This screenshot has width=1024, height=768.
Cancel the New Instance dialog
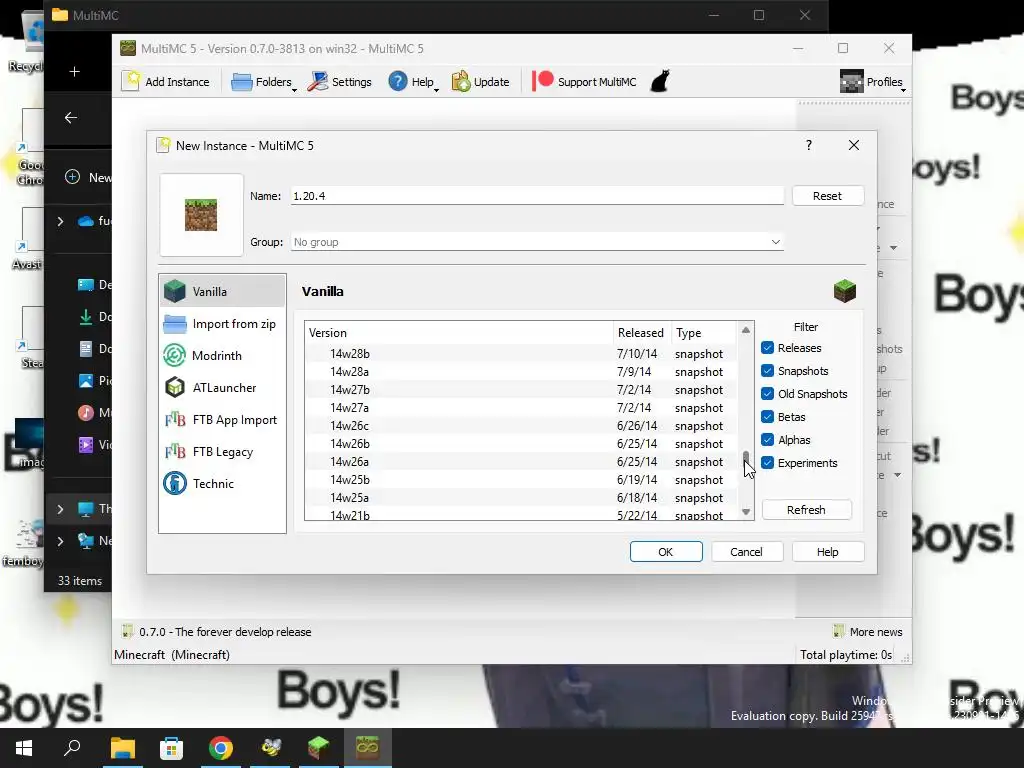click(x=746, y=552)
